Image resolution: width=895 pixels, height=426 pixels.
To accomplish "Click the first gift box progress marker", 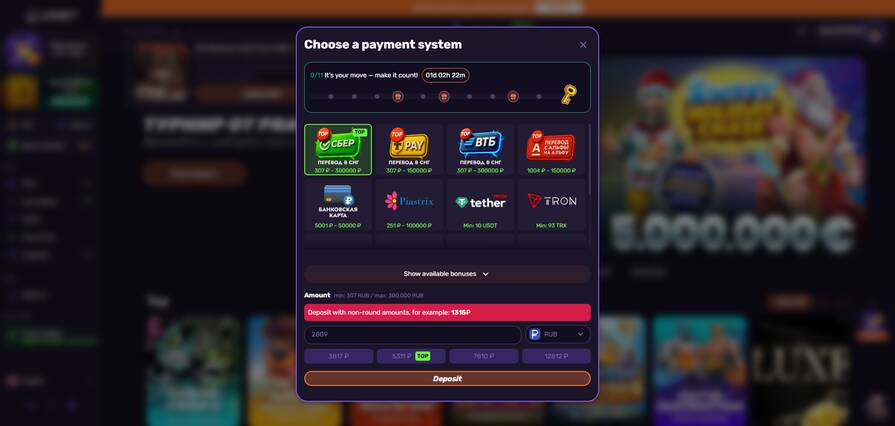I will (x=398, y=97).
